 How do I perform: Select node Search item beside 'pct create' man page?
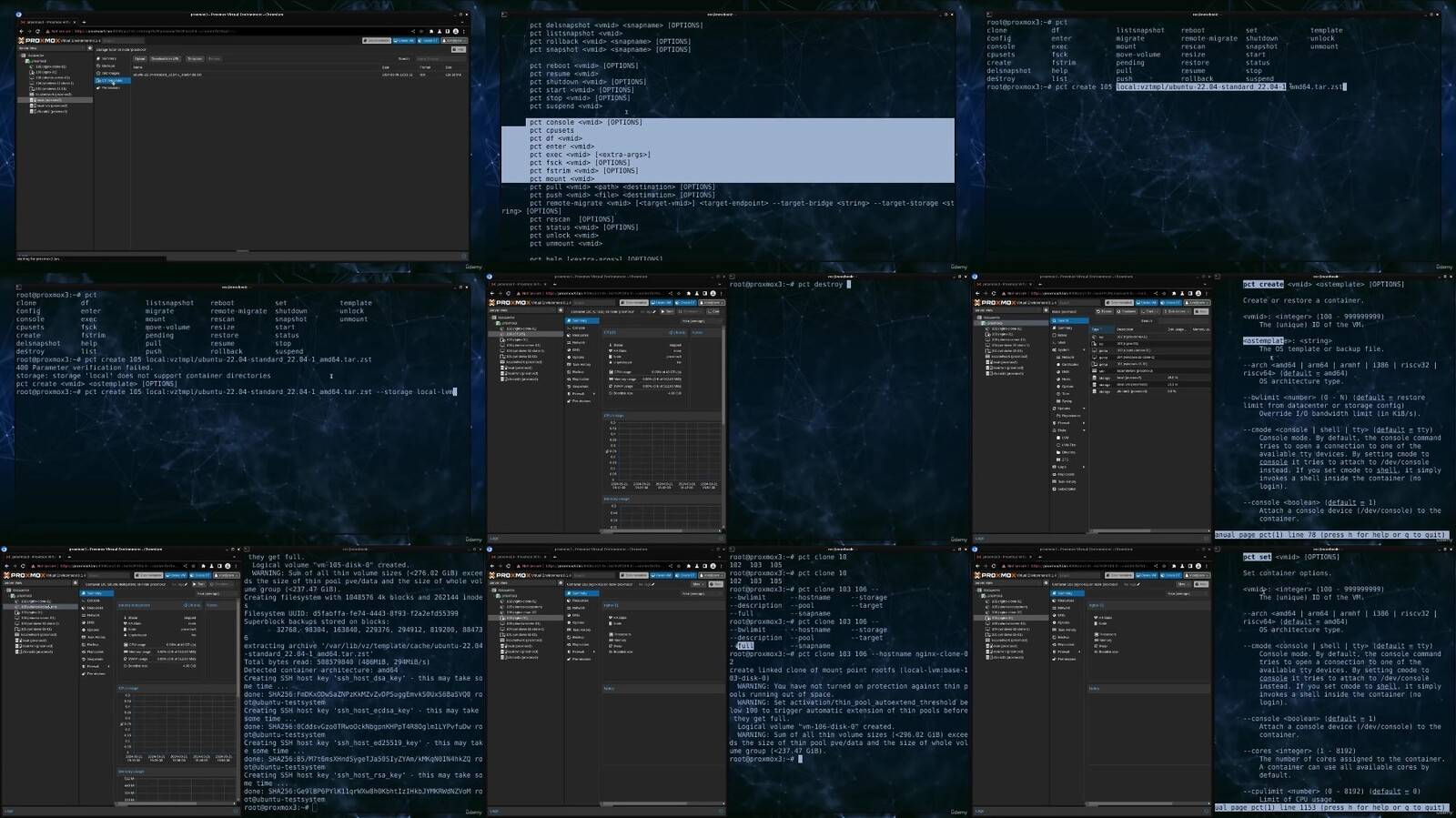coord(1069,320)
